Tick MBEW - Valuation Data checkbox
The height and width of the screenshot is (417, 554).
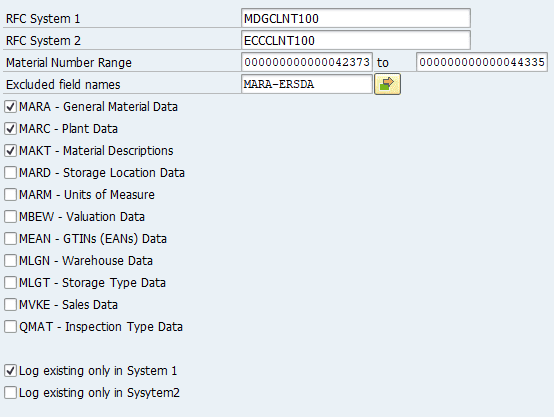11,217
